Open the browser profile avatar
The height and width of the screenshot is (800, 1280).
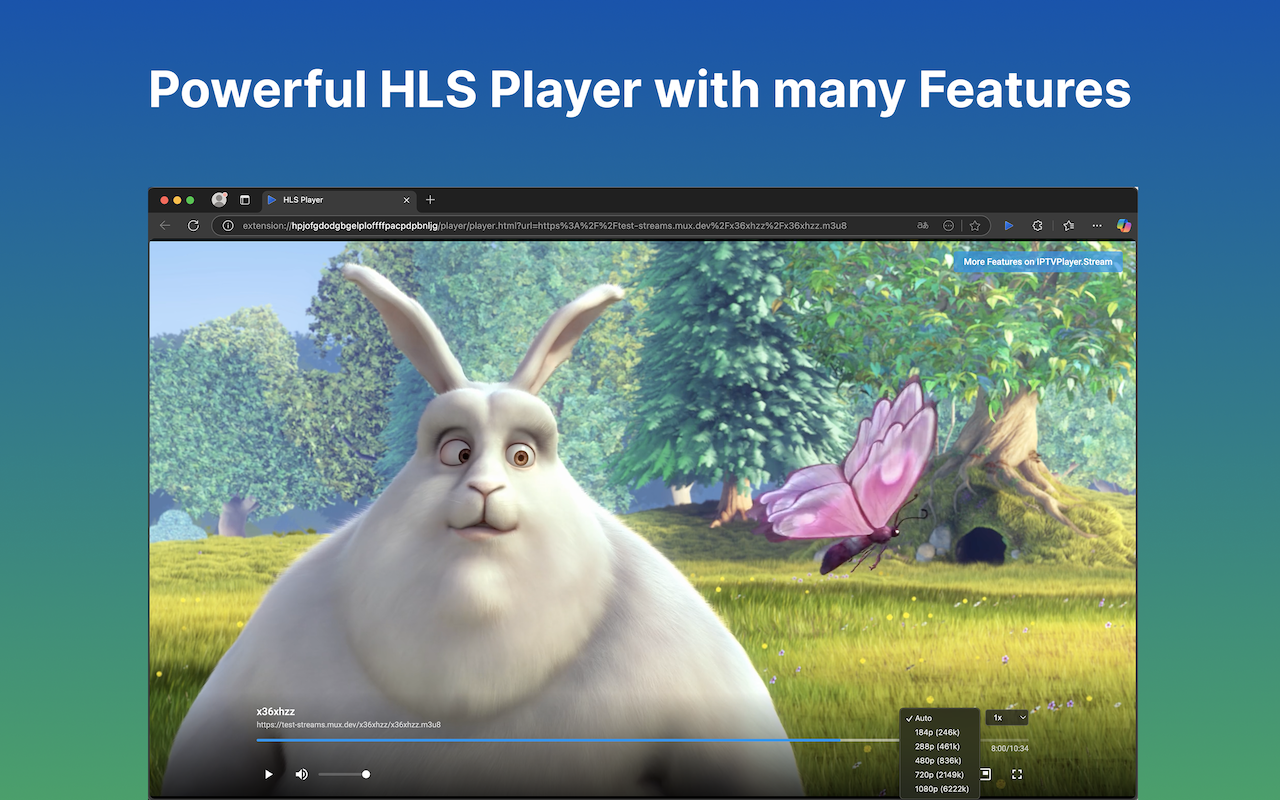click(x=219, y=200)
